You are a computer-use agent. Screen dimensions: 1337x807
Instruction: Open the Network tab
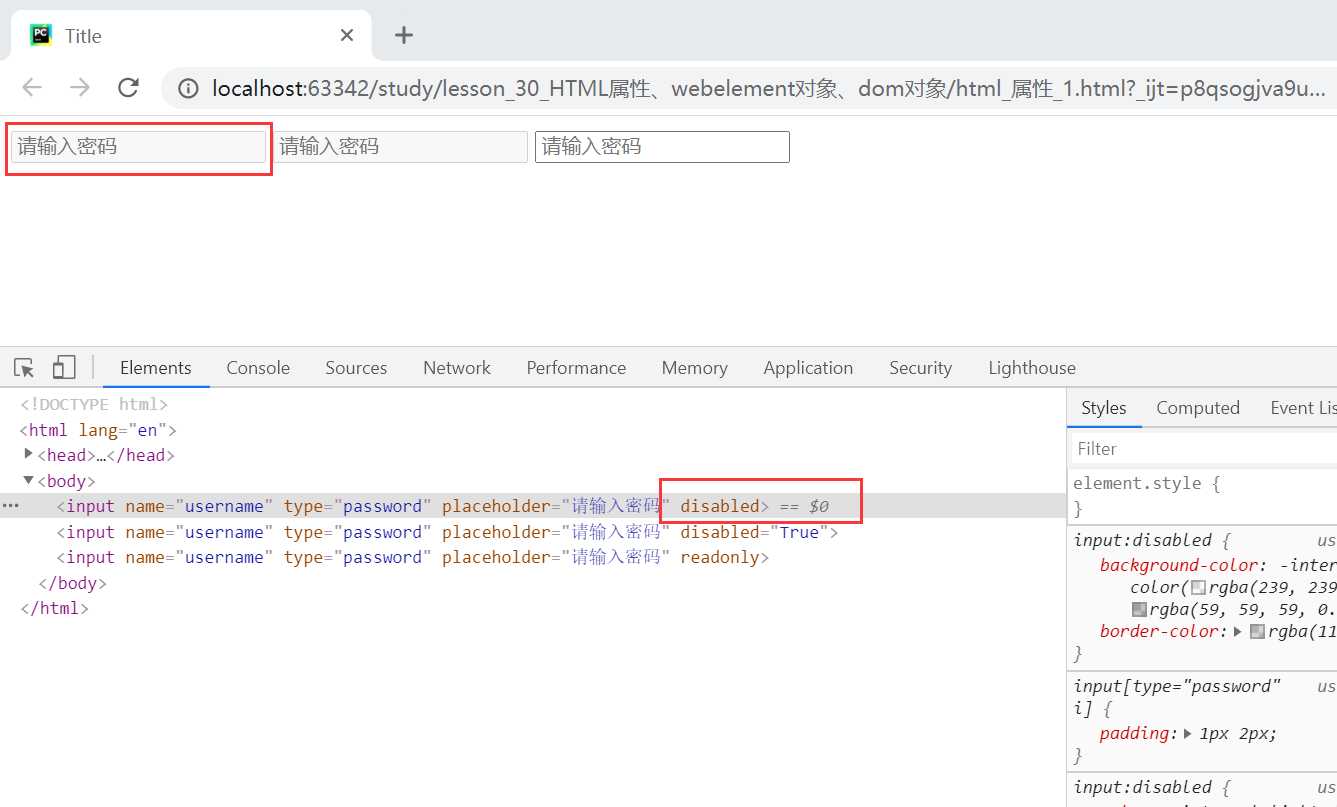(x=457, y=368)
